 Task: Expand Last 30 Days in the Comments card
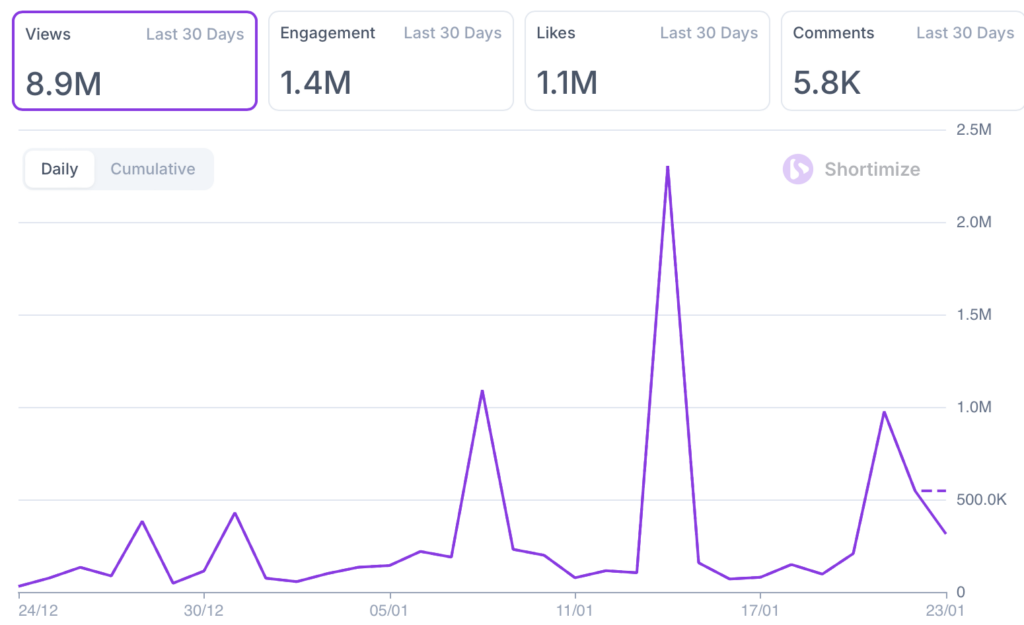pyautogui.click(x=965, y=33)
